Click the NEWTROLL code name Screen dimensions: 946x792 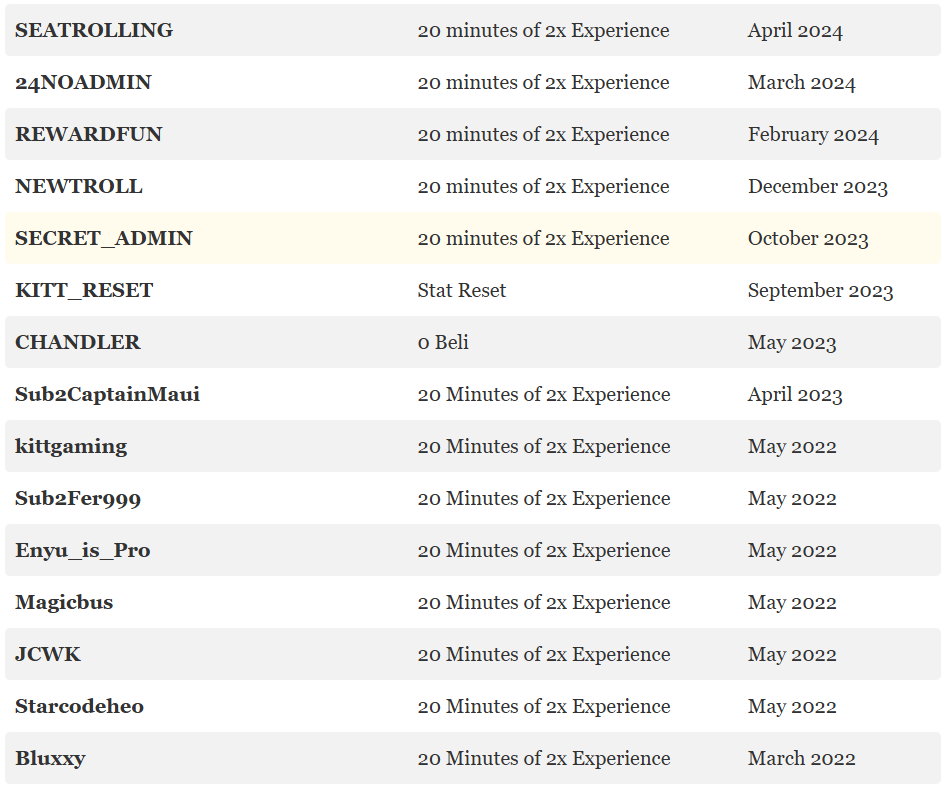pyautogui.click(x=79, y=187)
